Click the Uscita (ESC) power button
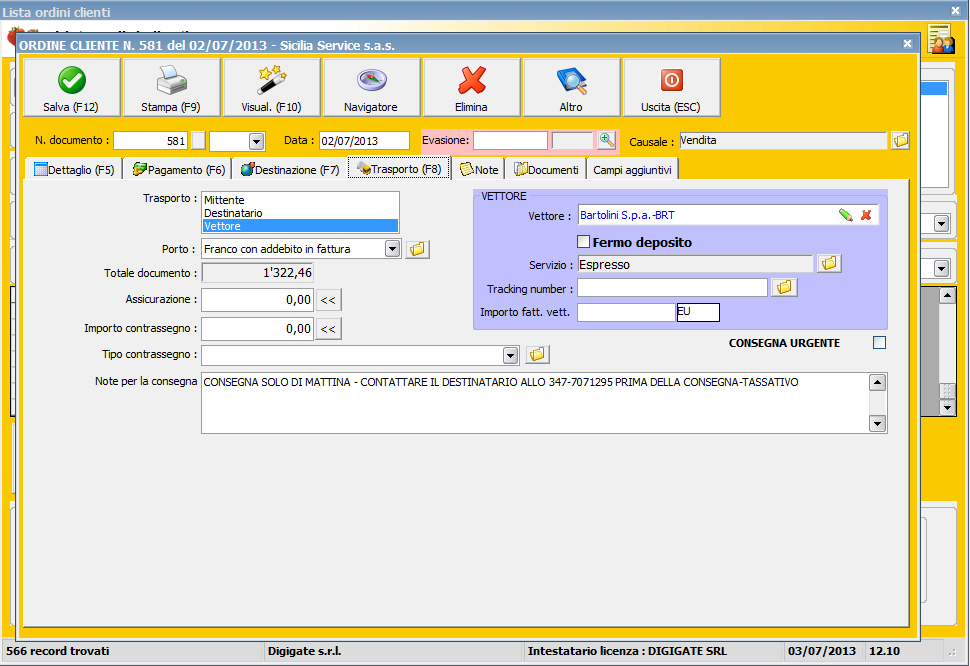Image resolution: width=970 pixels, height=666 pixels. click(x=671, y=87)
